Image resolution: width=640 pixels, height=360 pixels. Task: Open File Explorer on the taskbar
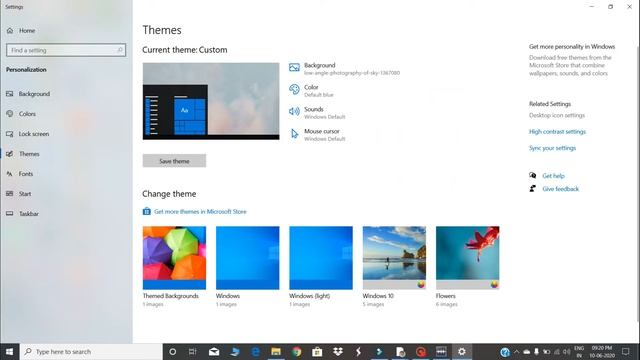[x=276, y=351]
